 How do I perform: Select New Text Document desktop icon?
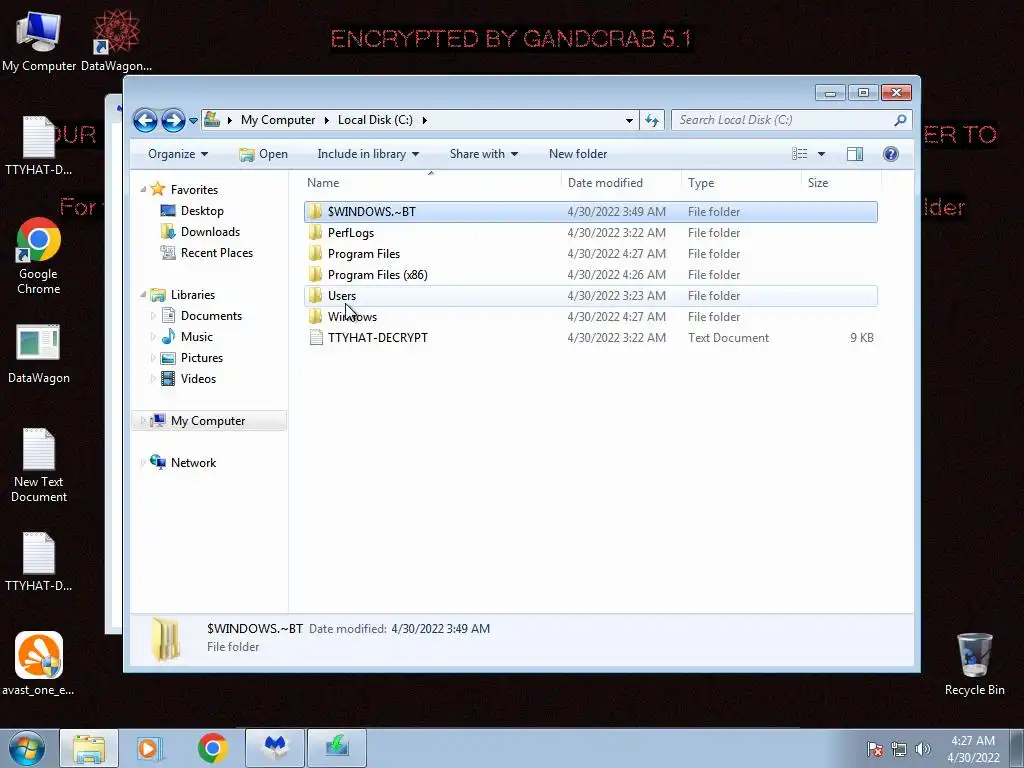point(39,465)
